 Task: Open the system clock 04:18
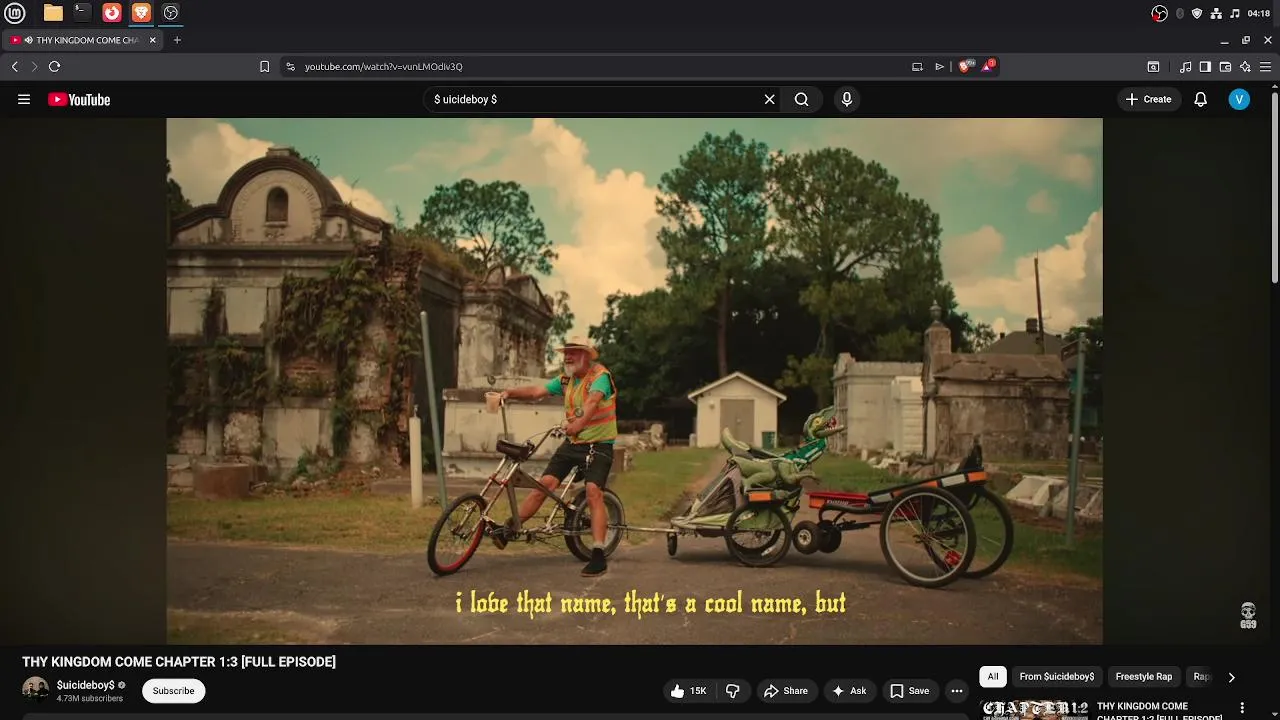(1259, 13)
